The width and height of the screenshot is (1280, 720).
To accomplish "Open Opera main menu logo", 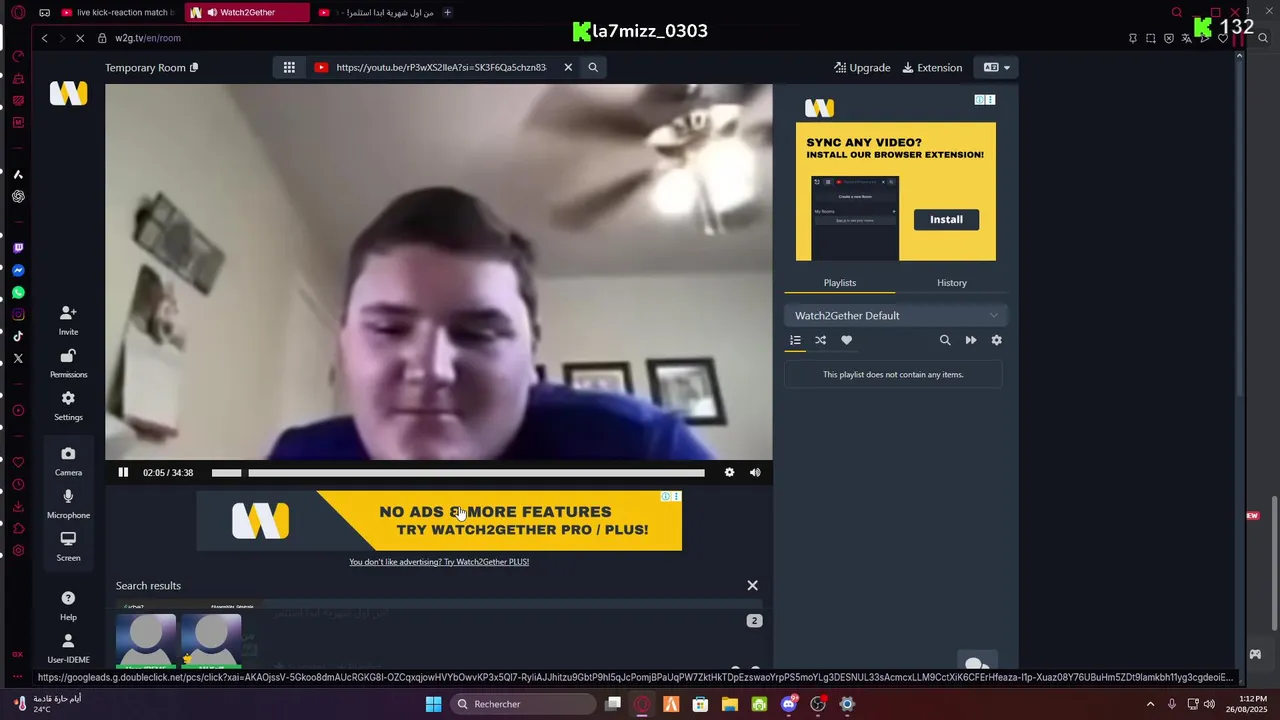I will [x=18, y=12].
